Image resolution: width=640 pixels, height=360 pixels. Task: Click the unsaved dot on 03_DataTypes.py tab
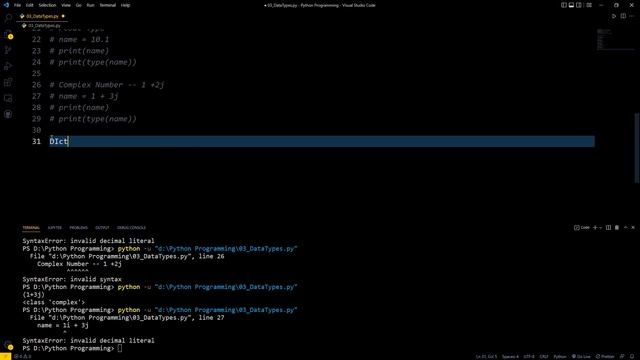point(63,16)
